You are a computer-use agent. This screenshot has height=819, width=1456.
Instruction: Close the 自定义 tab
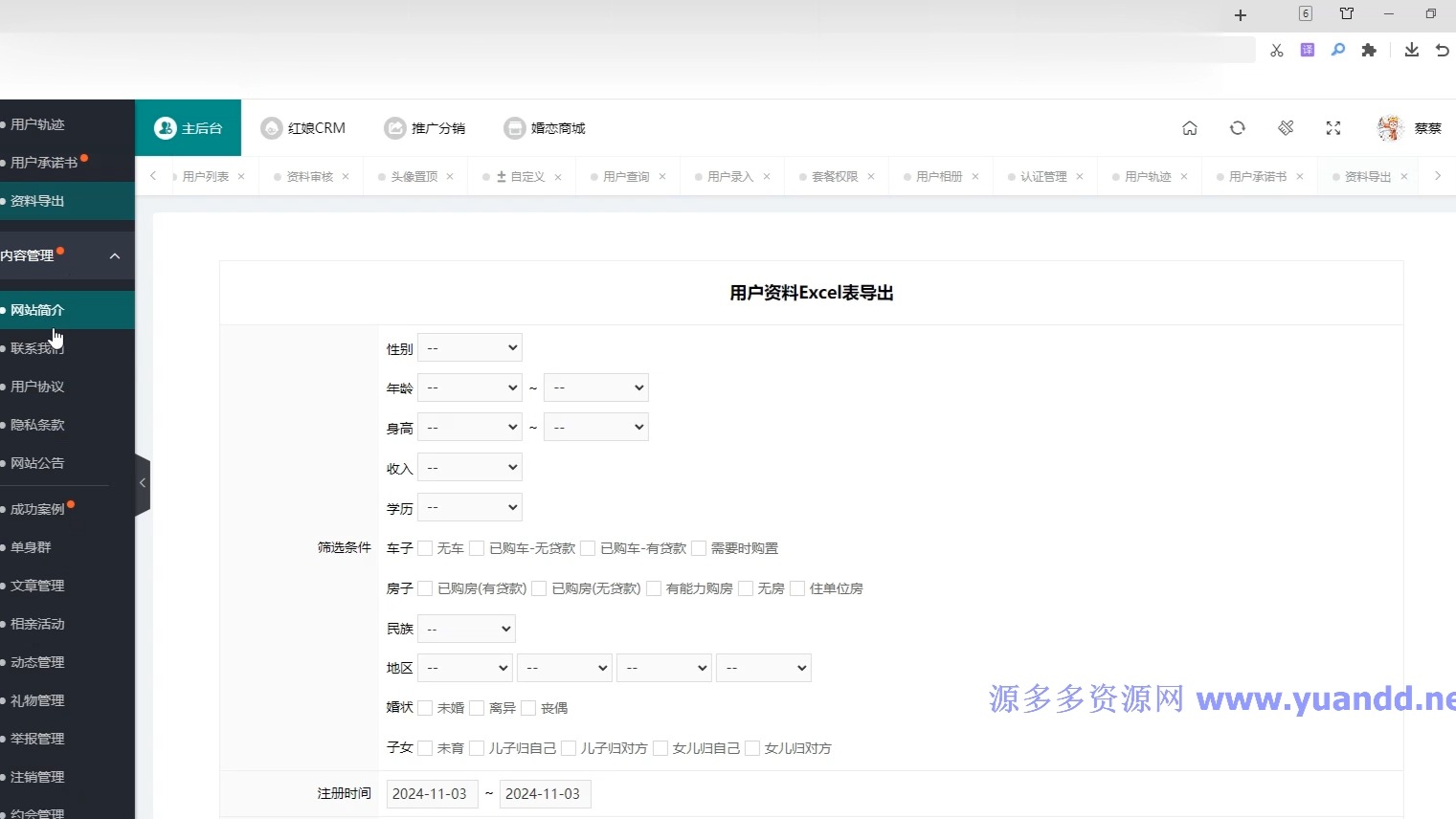(x=558, y=177)
